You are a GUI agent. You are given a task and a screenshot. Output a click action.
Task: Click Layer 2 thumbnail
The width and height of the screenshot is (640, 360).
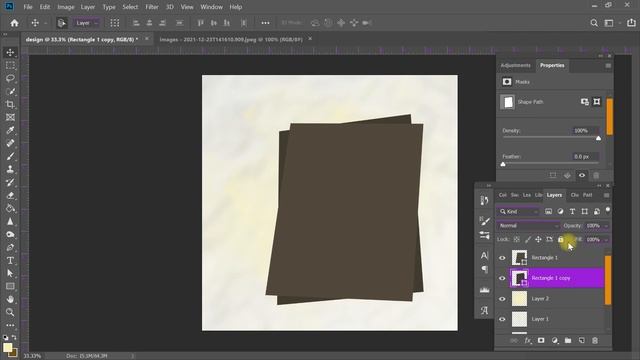[519, 299]
